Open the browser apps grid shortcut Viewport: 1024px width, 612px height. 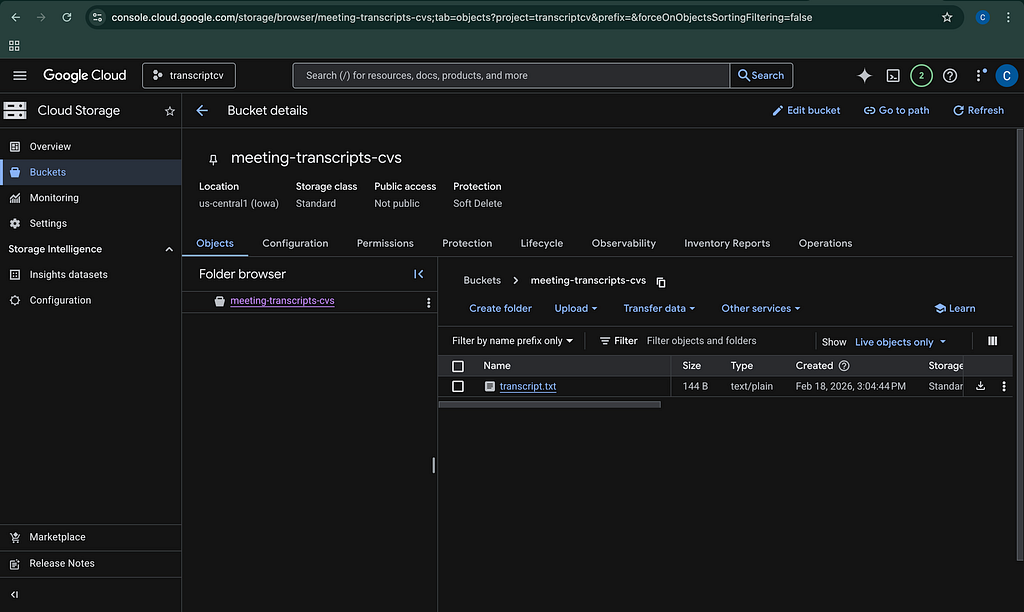pyautogui.click(x=14, y=46)
